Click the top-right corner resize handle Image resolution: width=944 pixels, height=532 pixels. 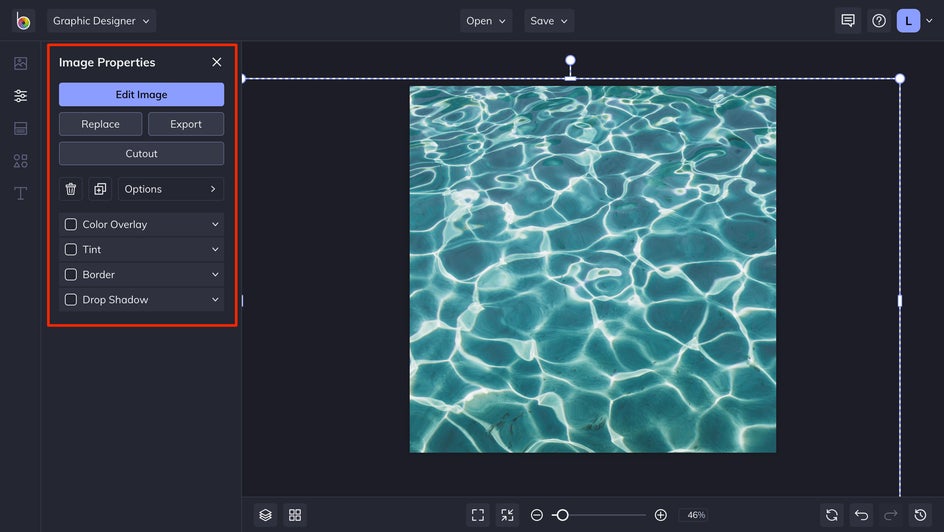tap(899, 78)
